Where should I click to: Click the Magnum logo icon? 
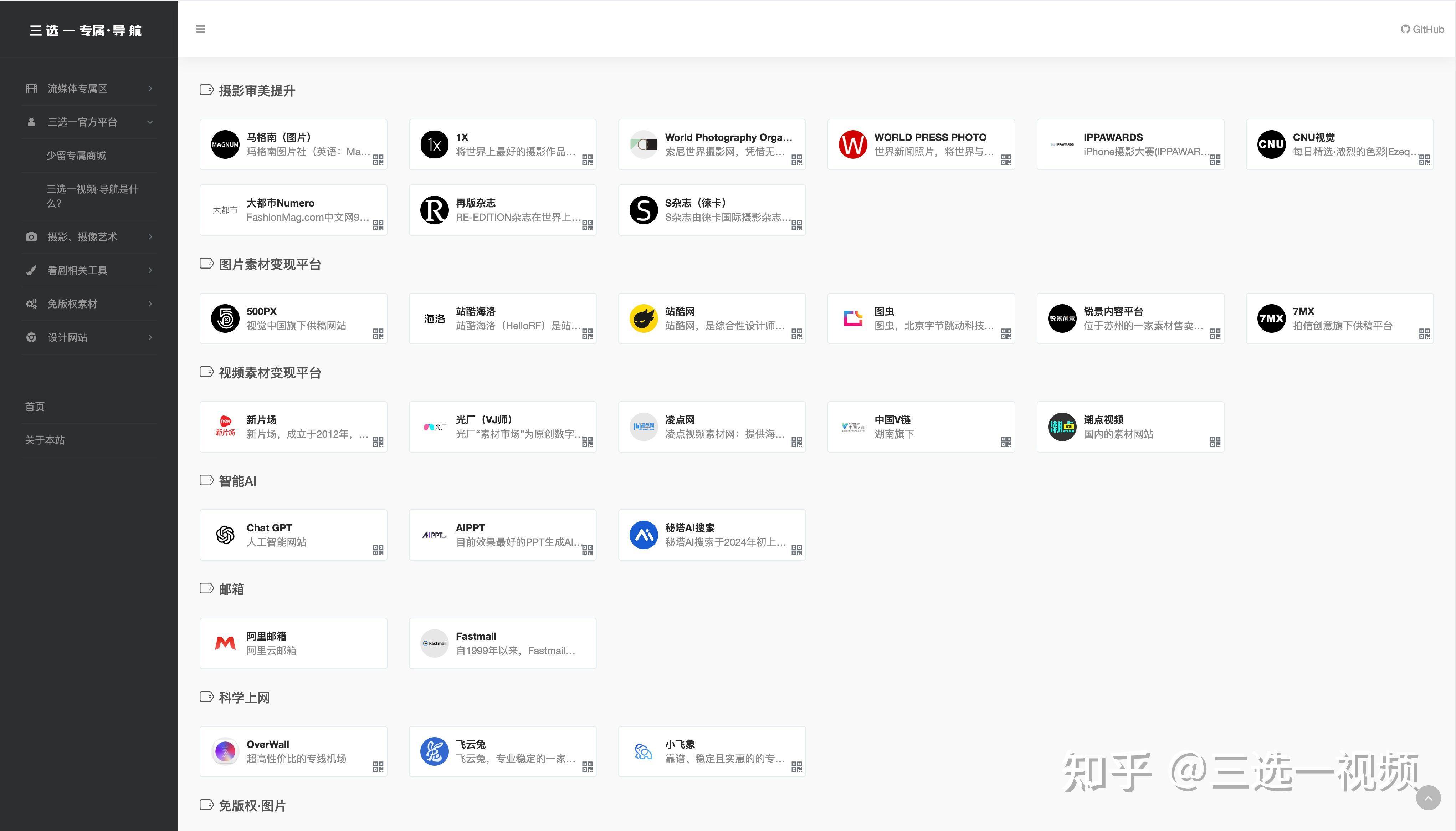point(225,144)
